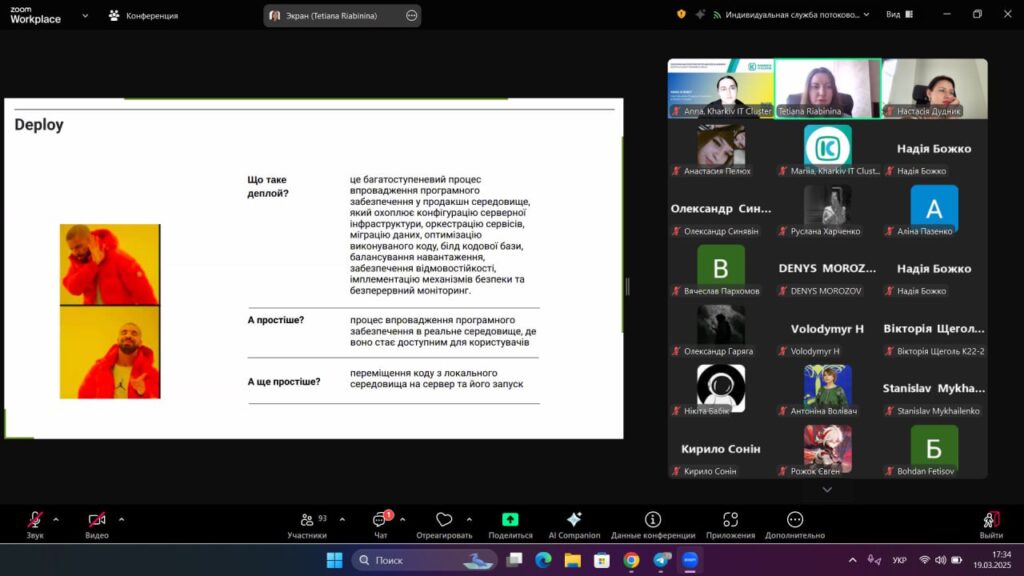
Task: Open the Дополнительно more options menu
Action: click(x=795, y=525)
